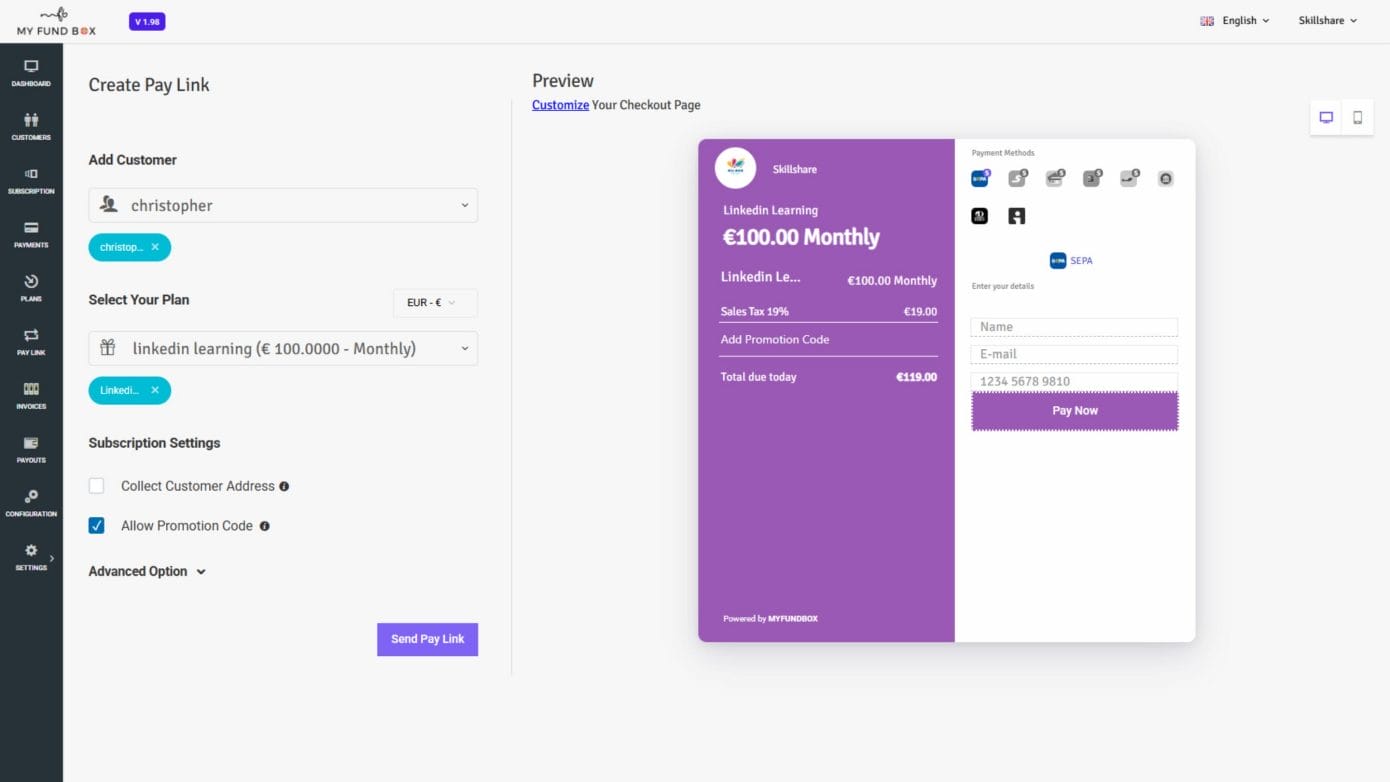Viewport: 1390px width, 782px height.
Task: Enable Collect Customer Address checkbox
Action: coord(97,486)
